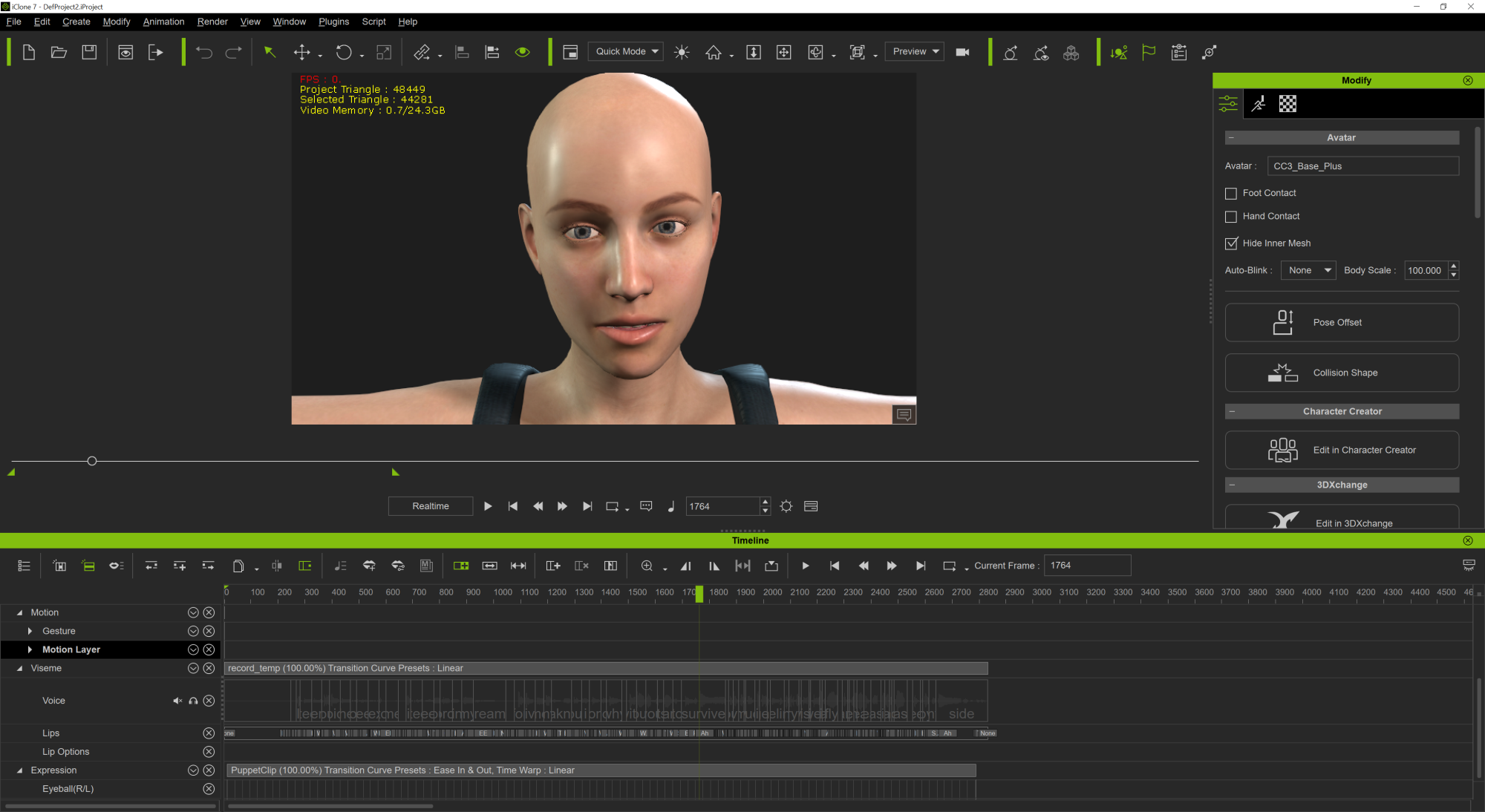Select the green Select arrow tool
Screen dimensions: 1485x812
click(x=270, y=52)
